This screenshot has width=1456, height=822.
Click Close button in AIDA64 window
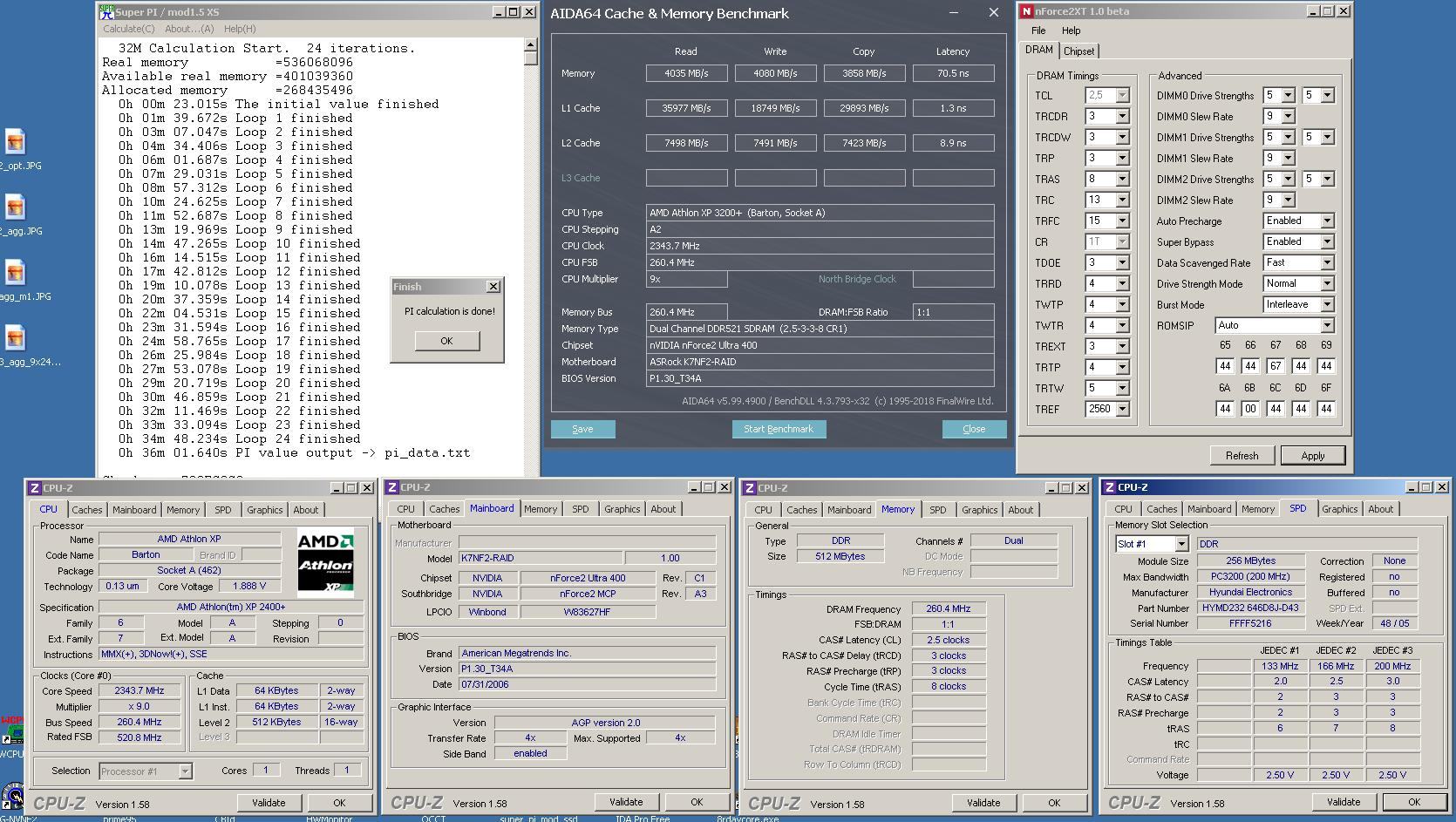click(974, 429)
